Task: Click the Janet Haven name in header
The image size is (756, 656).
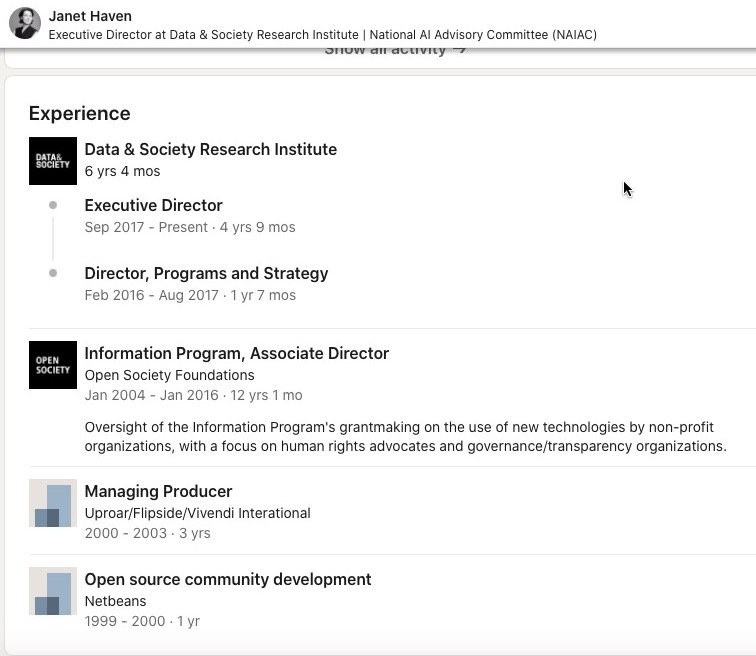Action: [x=90, y=16]
